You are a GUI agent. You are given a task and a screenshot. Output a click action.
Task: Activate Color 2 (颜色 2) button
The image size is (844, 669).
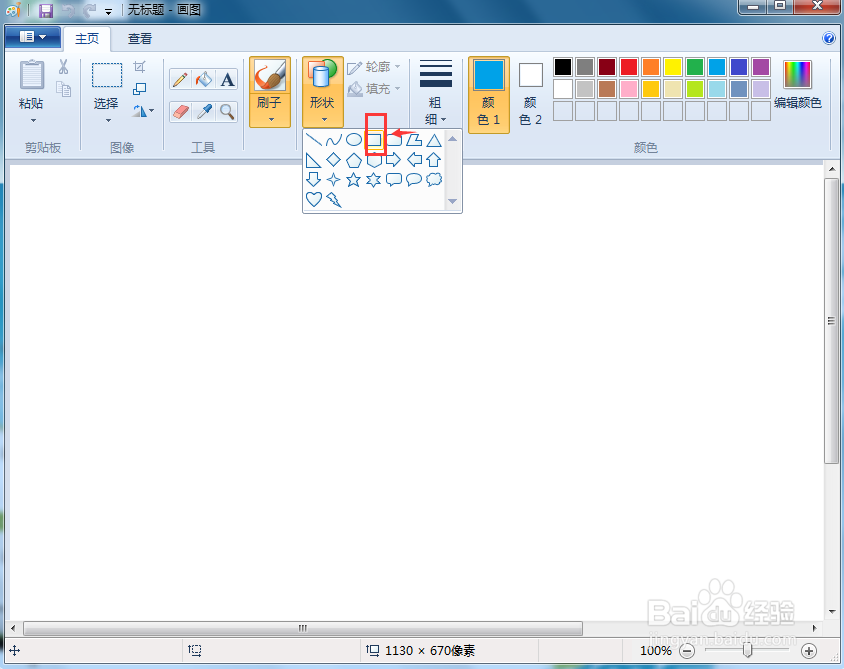click(x=531, y=94)
